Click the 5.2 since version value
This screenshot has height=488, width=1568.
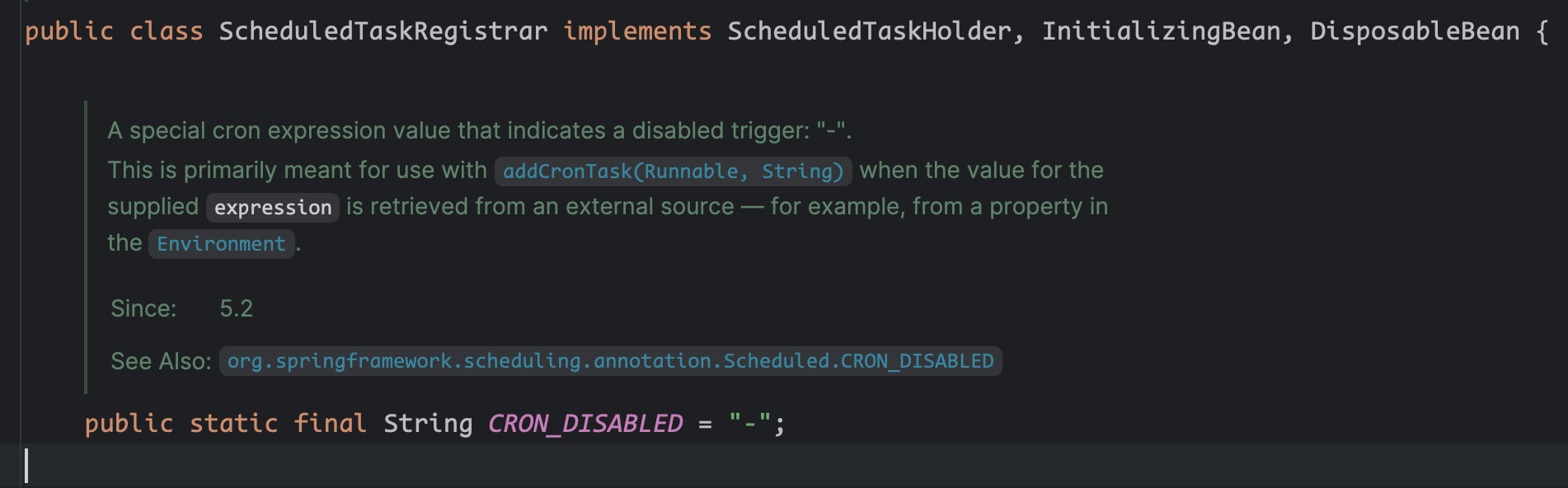pos(237,308)
